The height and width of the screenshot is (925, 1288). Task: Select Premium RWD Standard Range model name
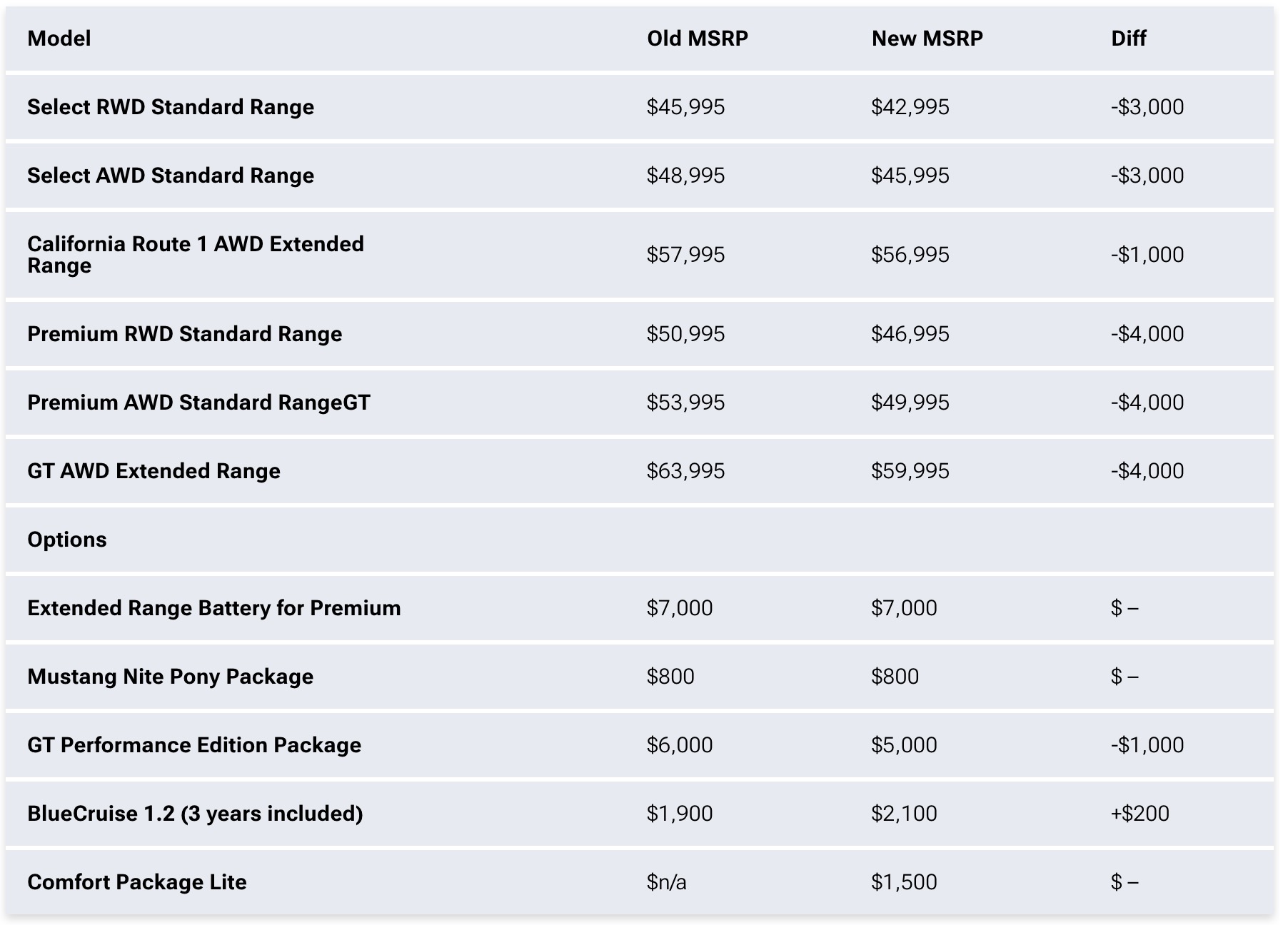[x=184, y=334]
